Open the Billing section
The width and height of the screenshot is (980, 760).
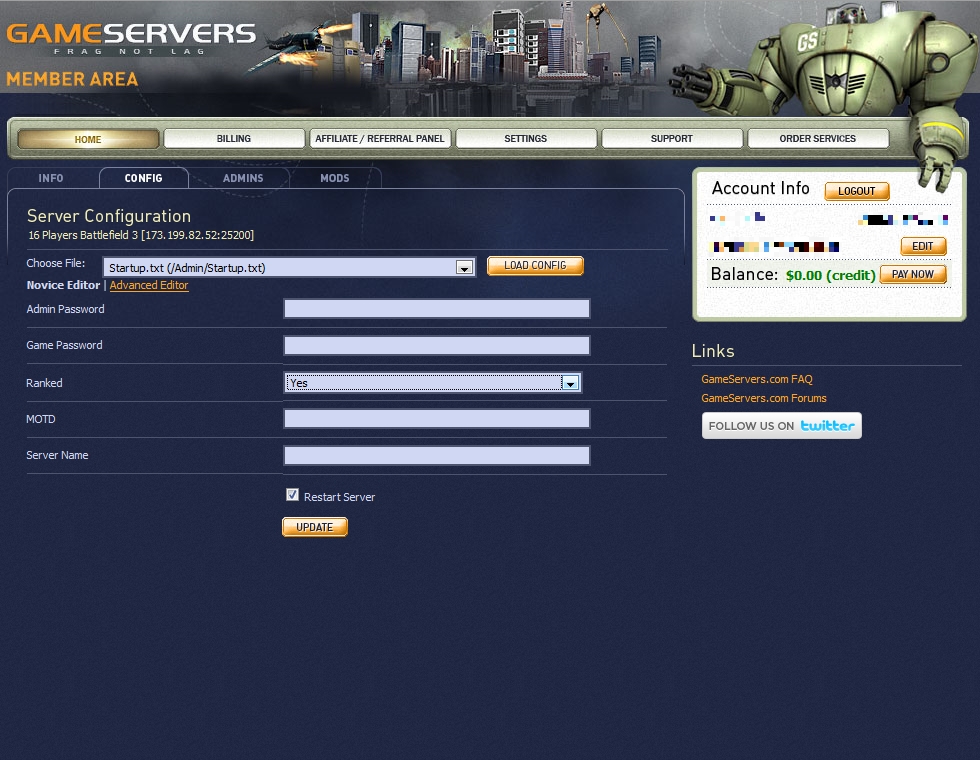[234, 138]
